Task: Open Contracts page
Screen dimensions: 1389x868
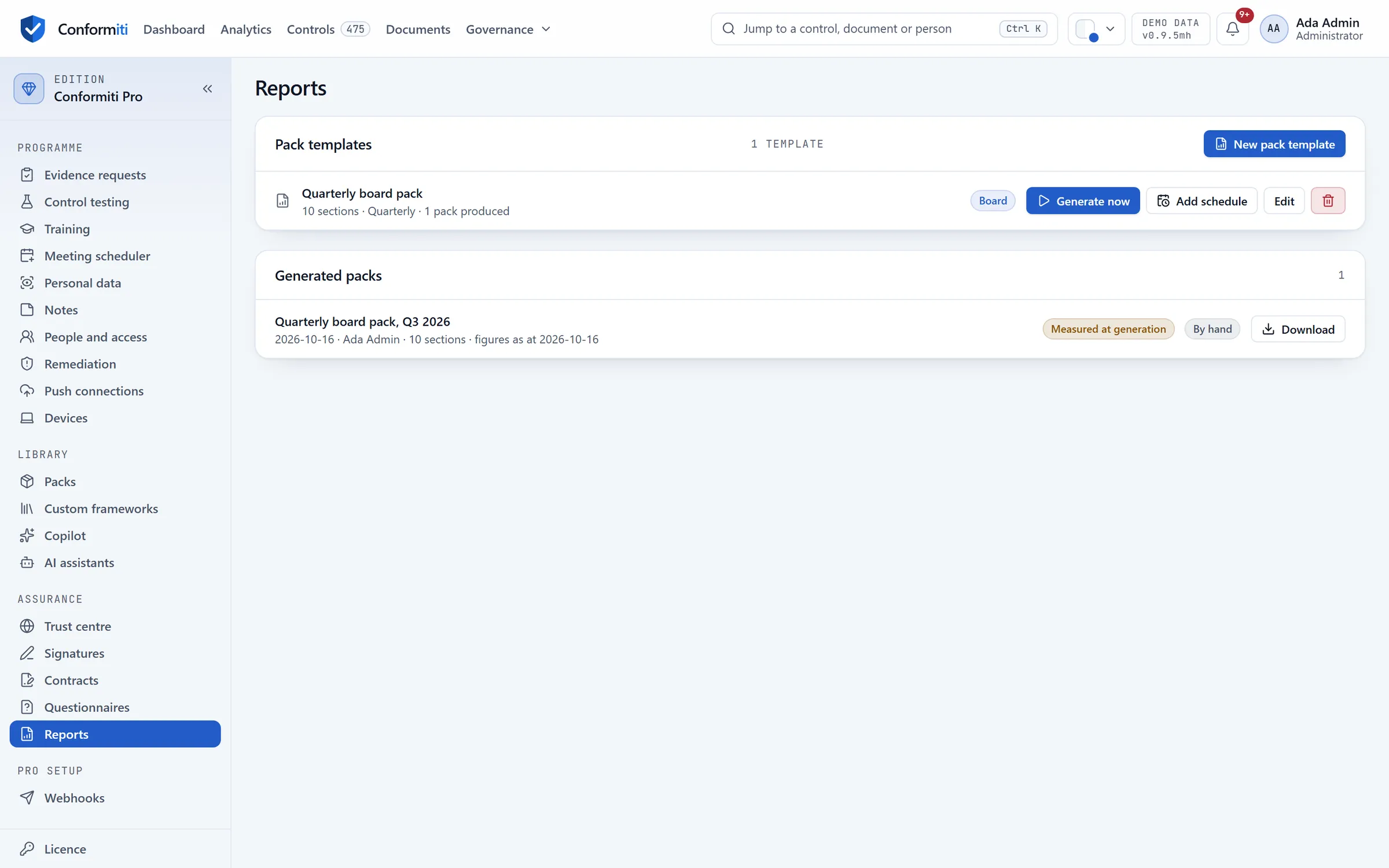Action: click(115, 680)
